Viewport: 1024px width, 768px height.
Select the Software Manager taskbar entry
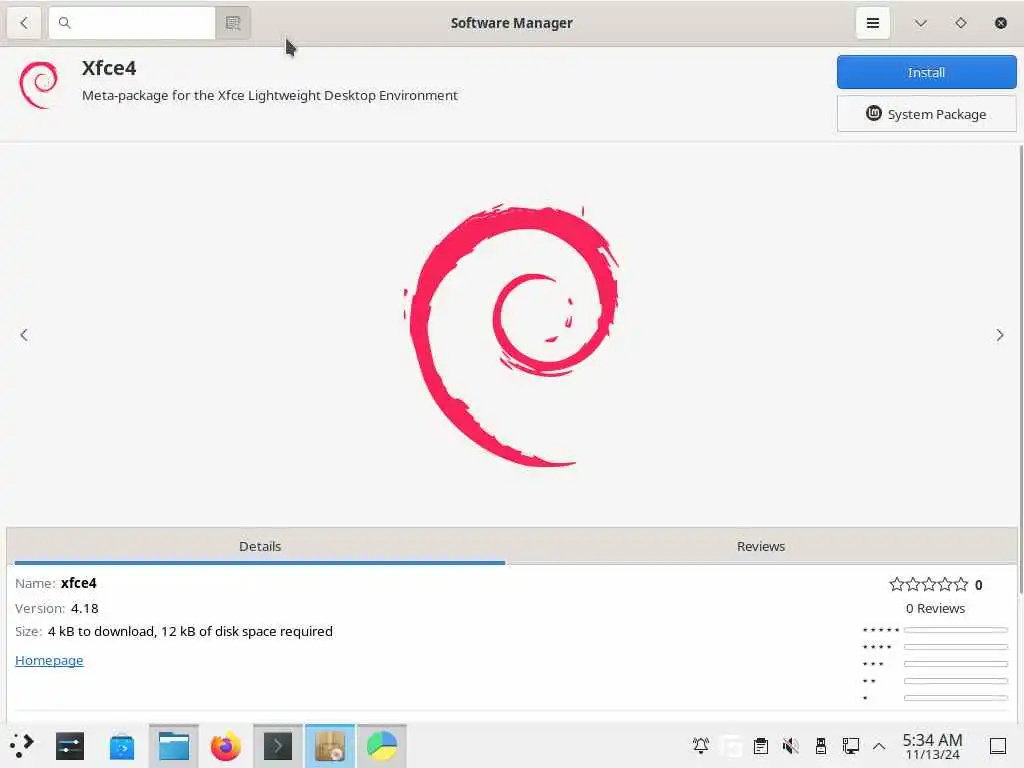[330, 746]
